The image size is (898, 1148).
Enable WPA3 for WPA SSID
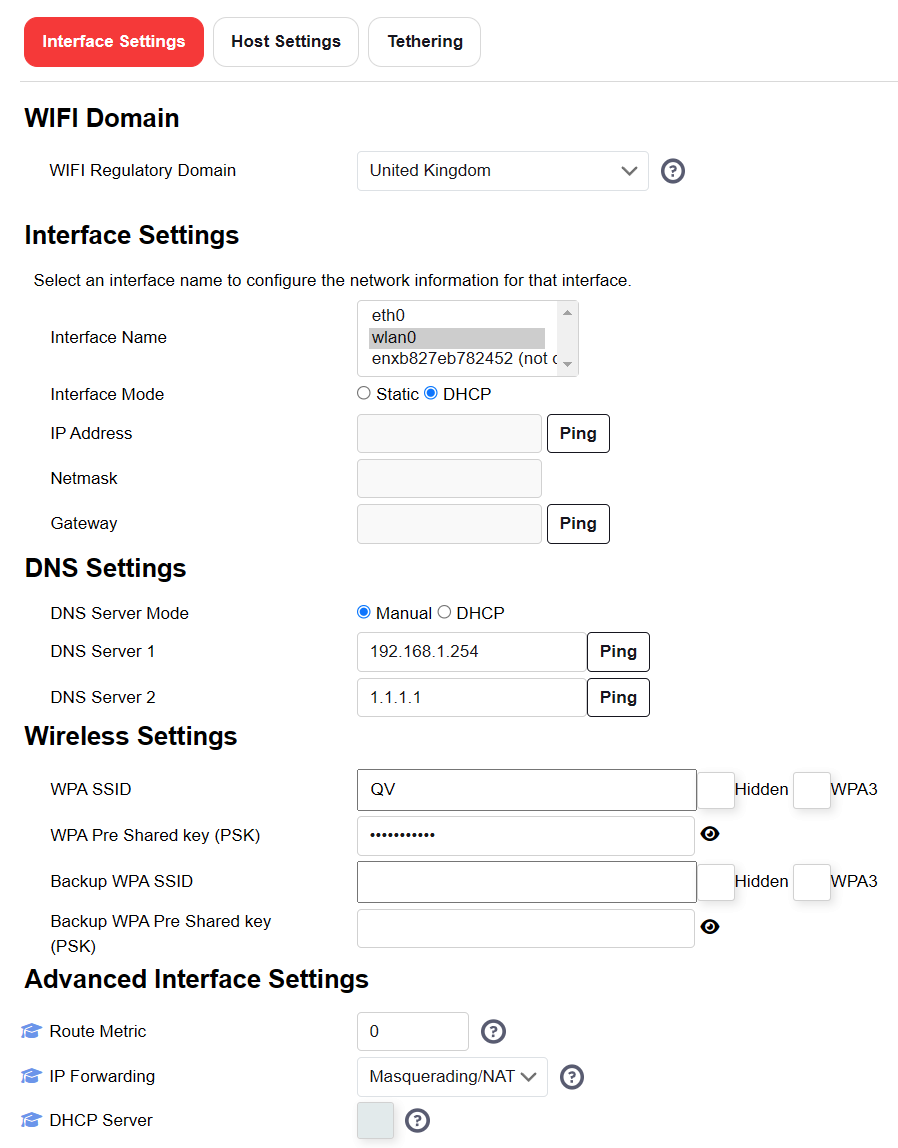click(812, 790)
